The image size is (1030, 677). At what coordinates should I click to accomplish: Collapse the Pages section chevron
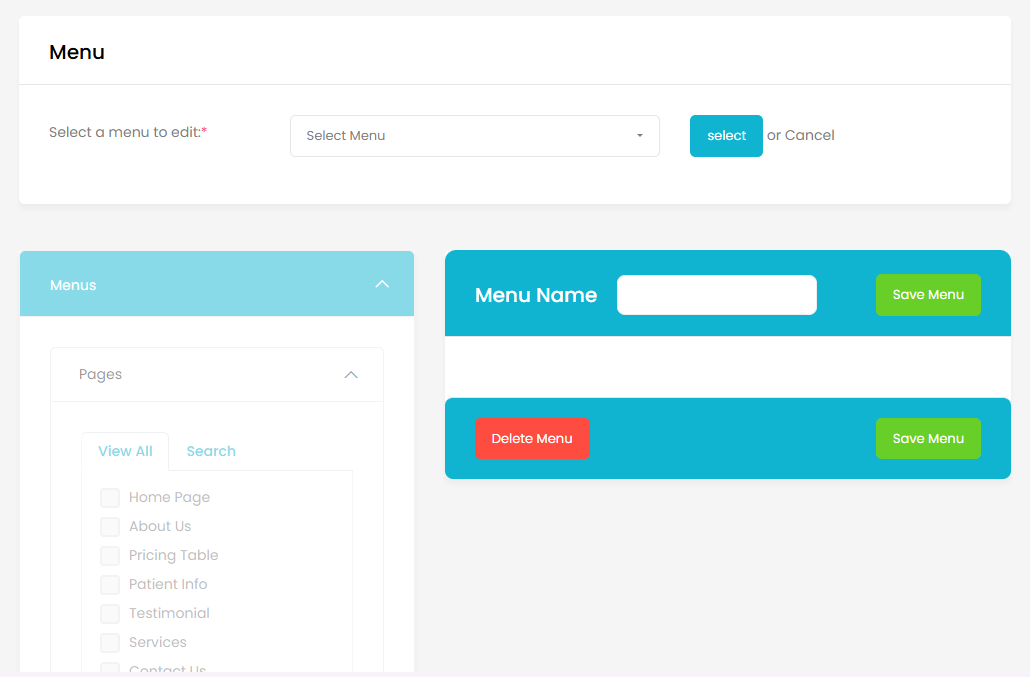[351, 375]
